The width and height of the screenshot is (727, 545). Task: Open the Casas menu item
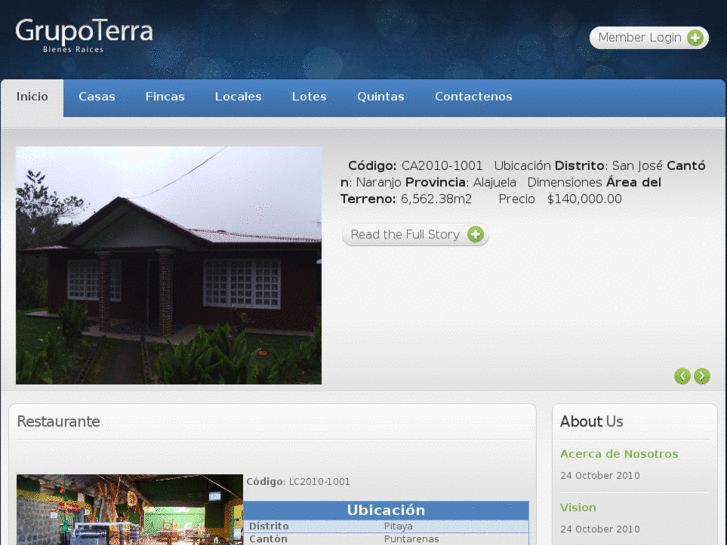coord(96,96)
